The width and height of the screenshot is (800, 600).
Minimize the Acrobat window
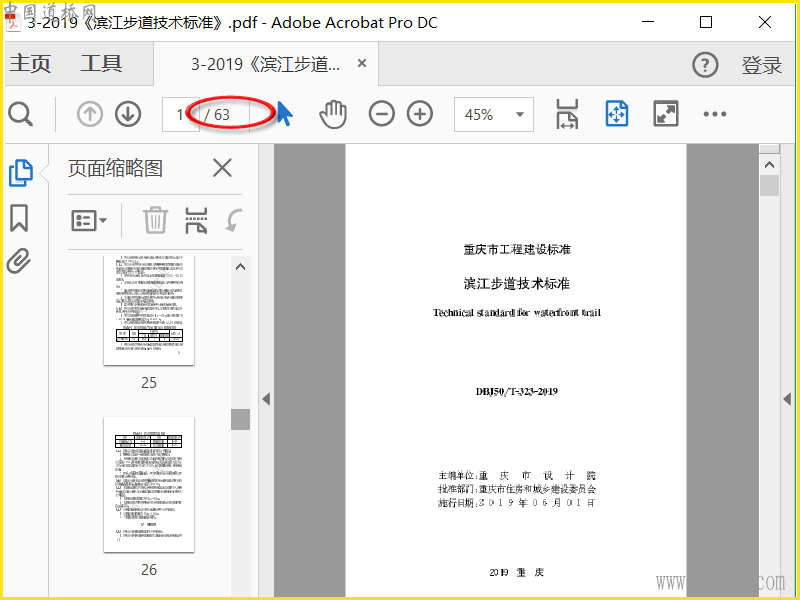648,22
